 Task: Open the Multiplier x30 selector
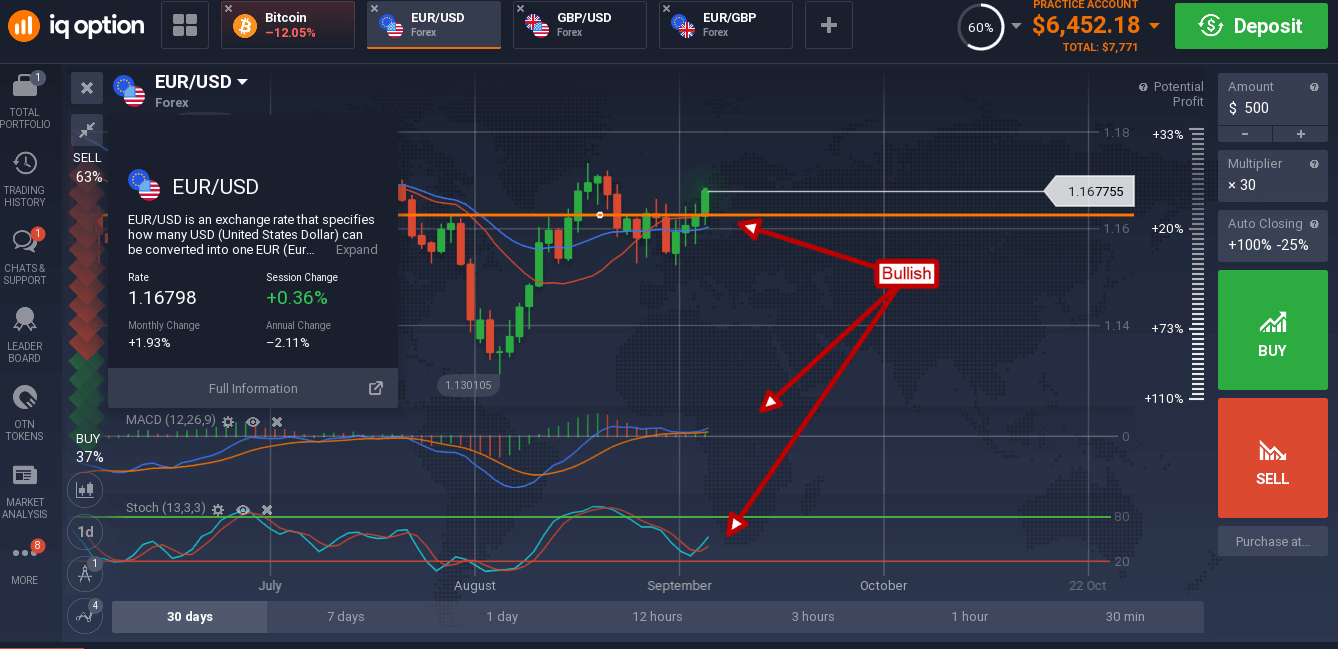(1272, 175)
